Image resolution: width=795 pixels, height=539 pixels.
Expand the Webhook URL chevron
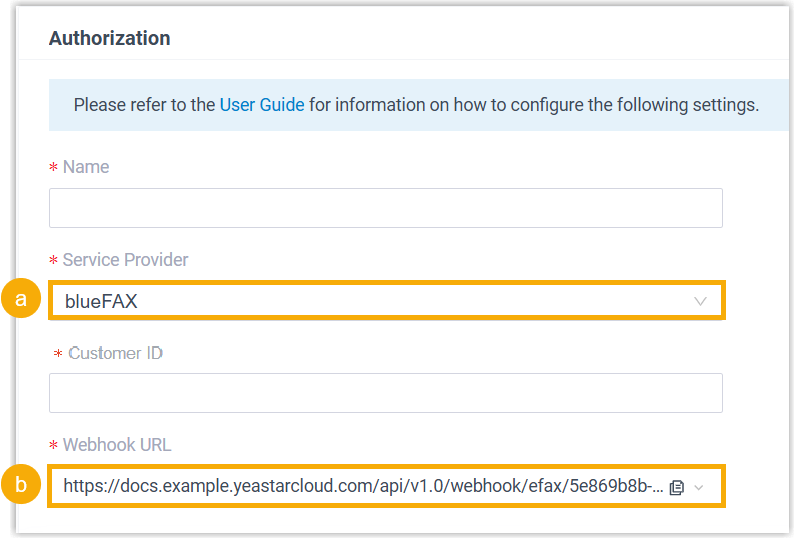coord(699,487)
